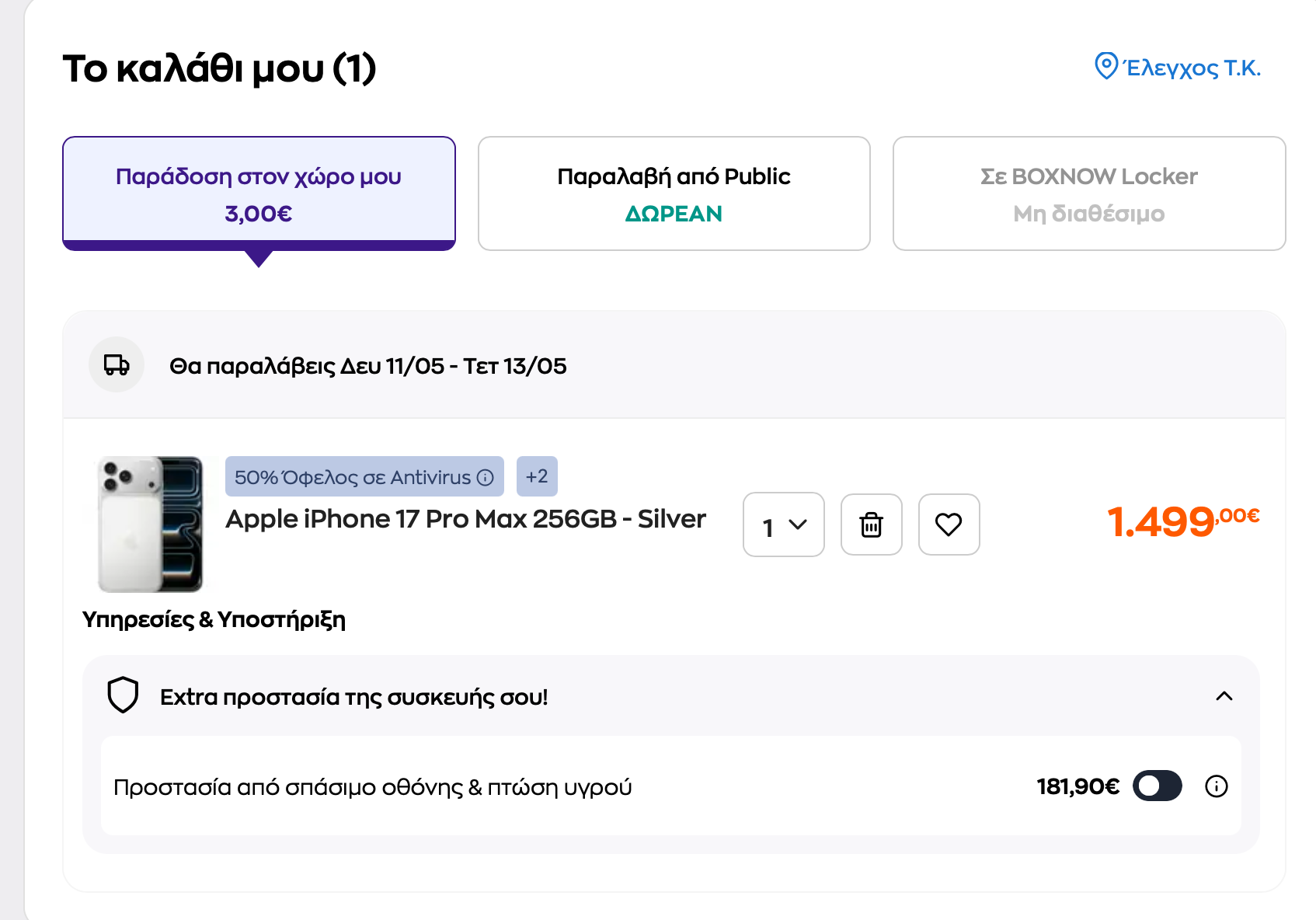Click info icon in Antivirus offer badge
Screen dimensions: 1316x920
tap(486, 477)
